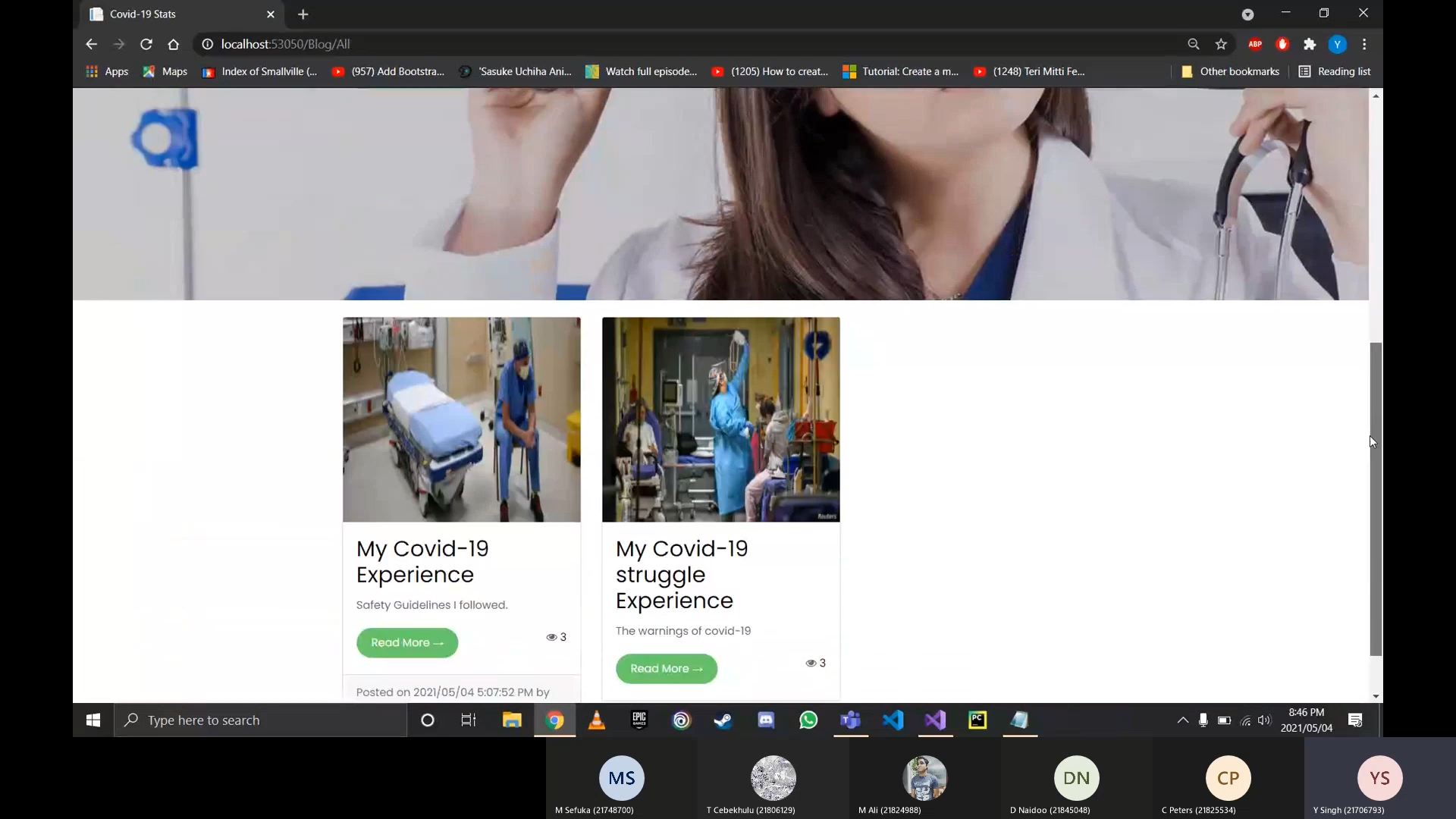Click the page vertical scrollbar thumb
The image size is (1456, 819).
coord(1376,499)
